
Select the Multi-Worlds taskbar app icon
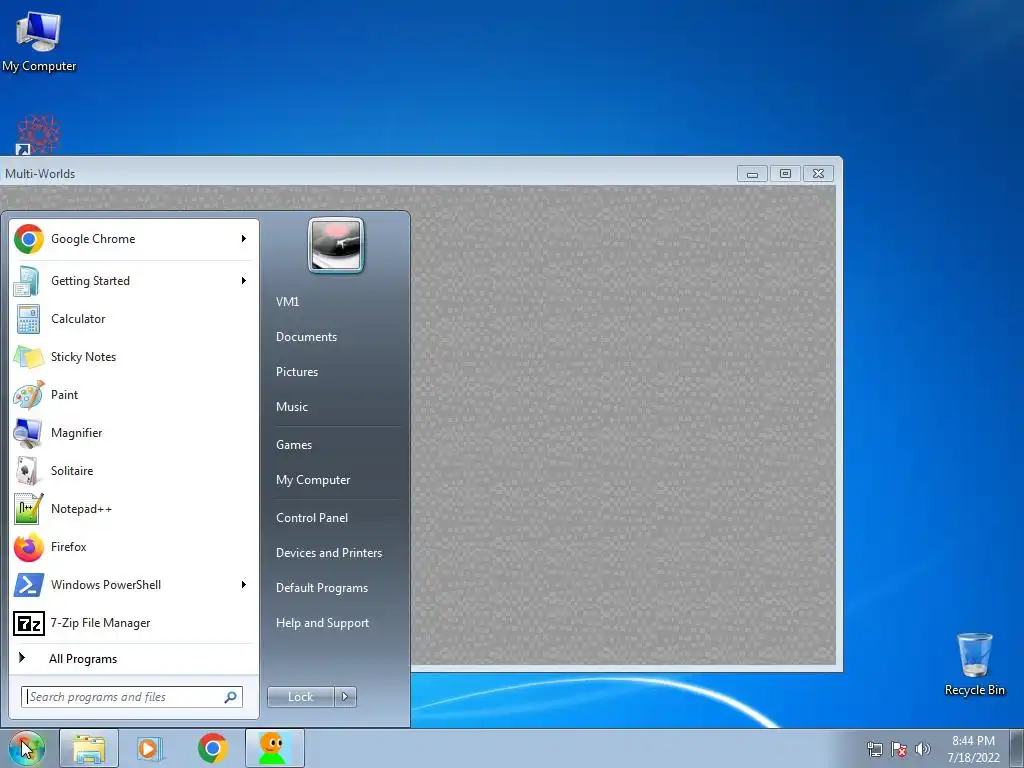click(x=274, y=748)
